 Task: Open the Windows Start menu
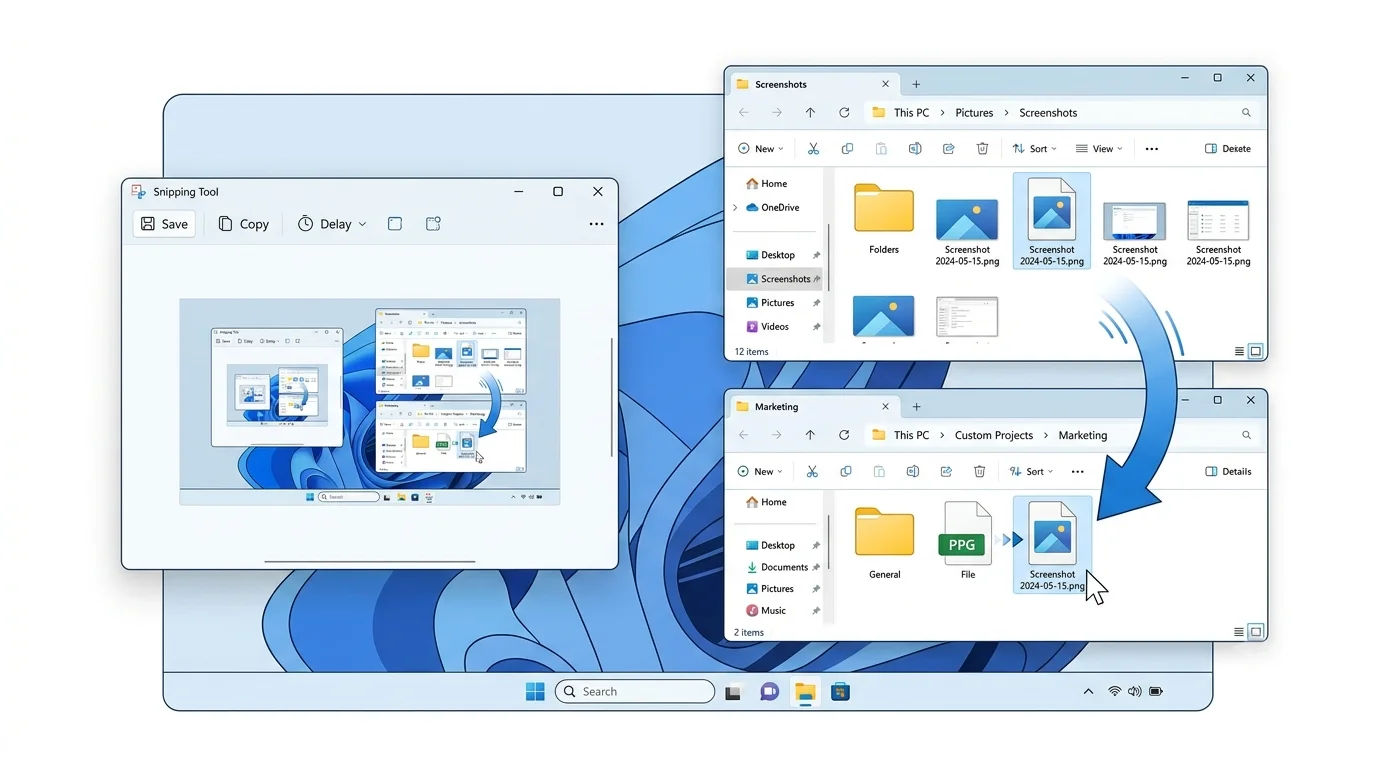point(535,691)
